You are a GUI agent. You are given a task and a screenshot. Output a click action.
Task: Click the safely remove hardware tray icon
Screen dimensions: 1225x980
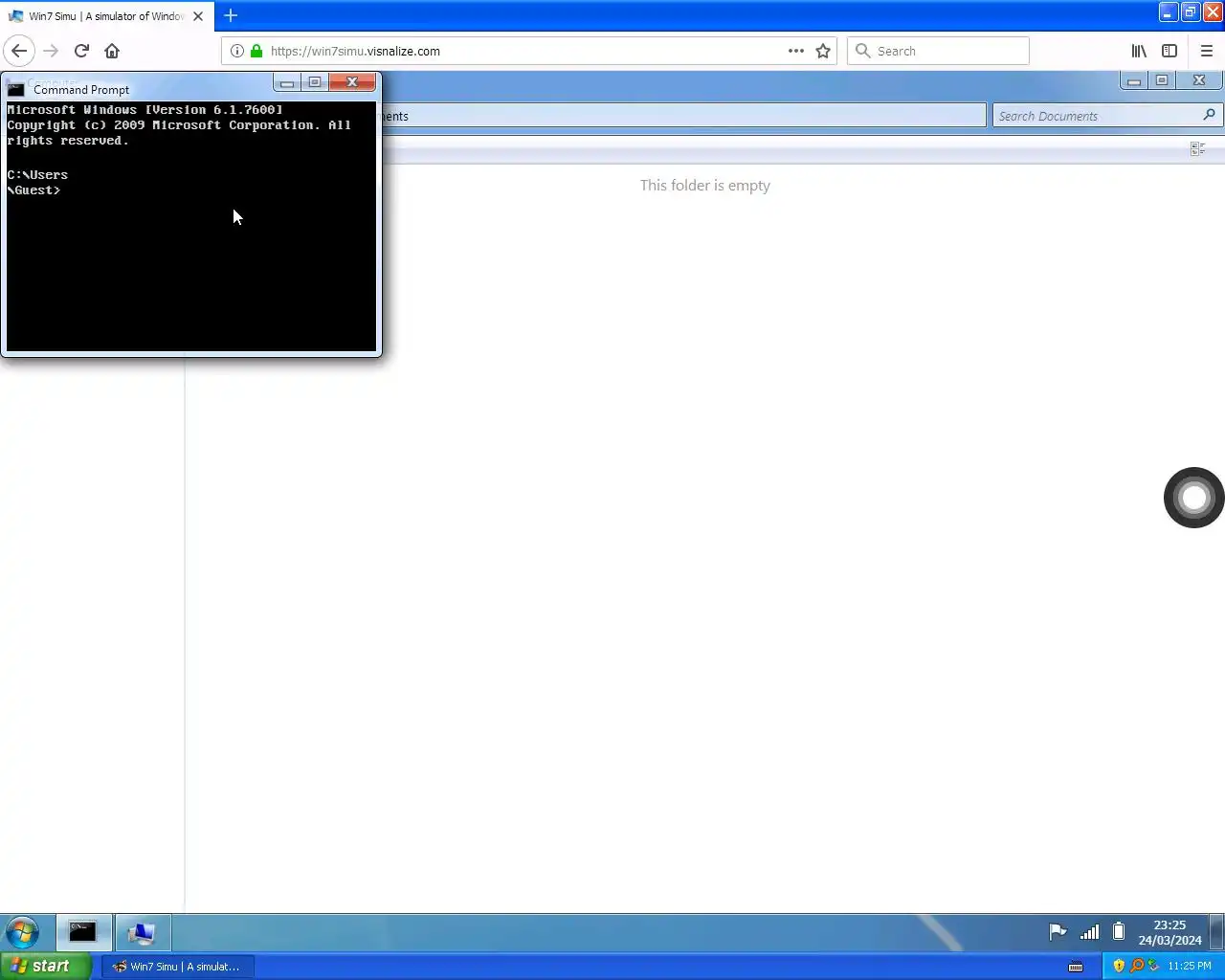coord(1153,966)
